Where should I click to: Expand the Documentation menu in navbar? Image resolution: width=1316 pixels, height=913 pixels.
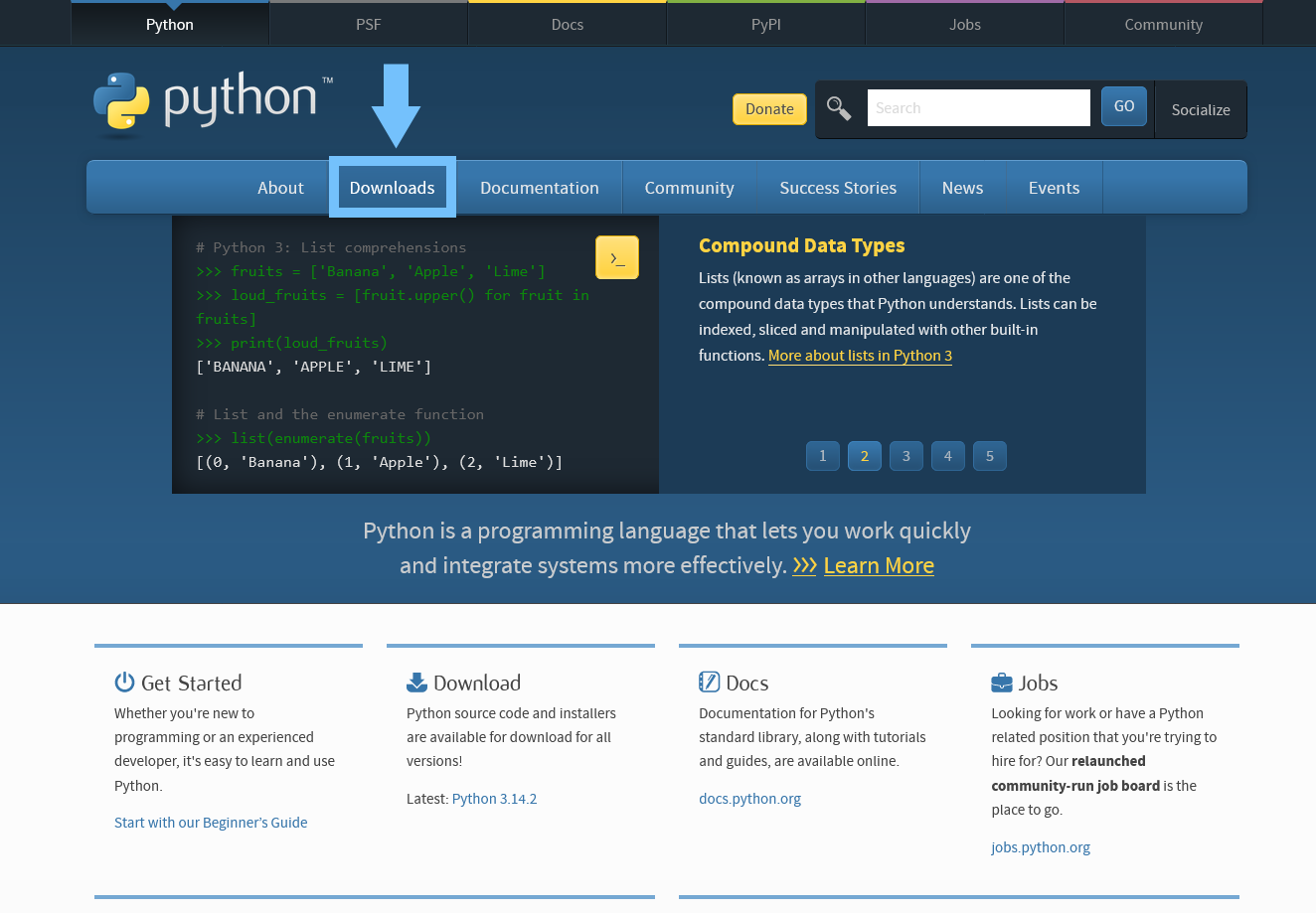pos(539,188)
